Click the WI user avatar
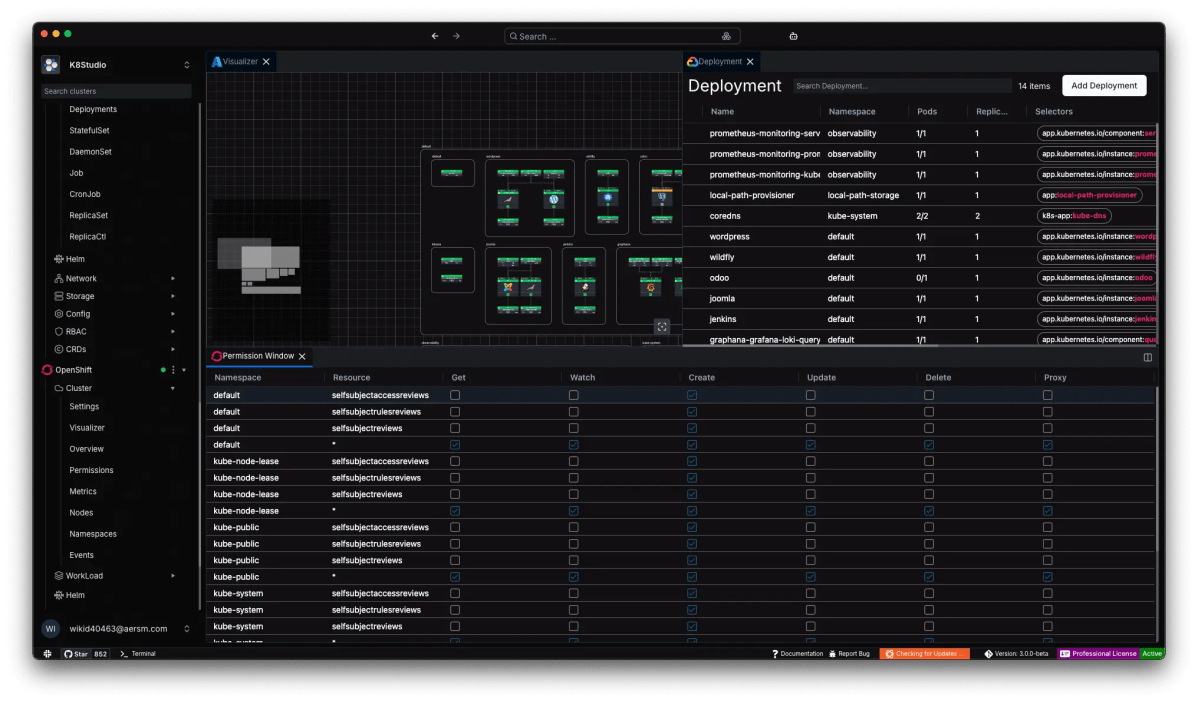Screen dimensions: 1198x703 [x=50, y=629]
